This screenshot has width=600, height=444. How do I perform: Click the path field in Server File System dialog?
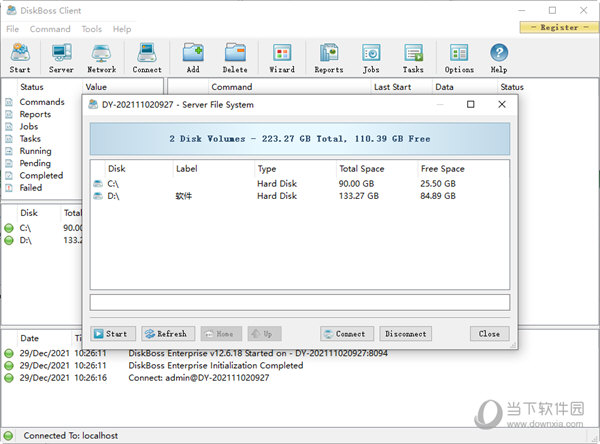300,302
